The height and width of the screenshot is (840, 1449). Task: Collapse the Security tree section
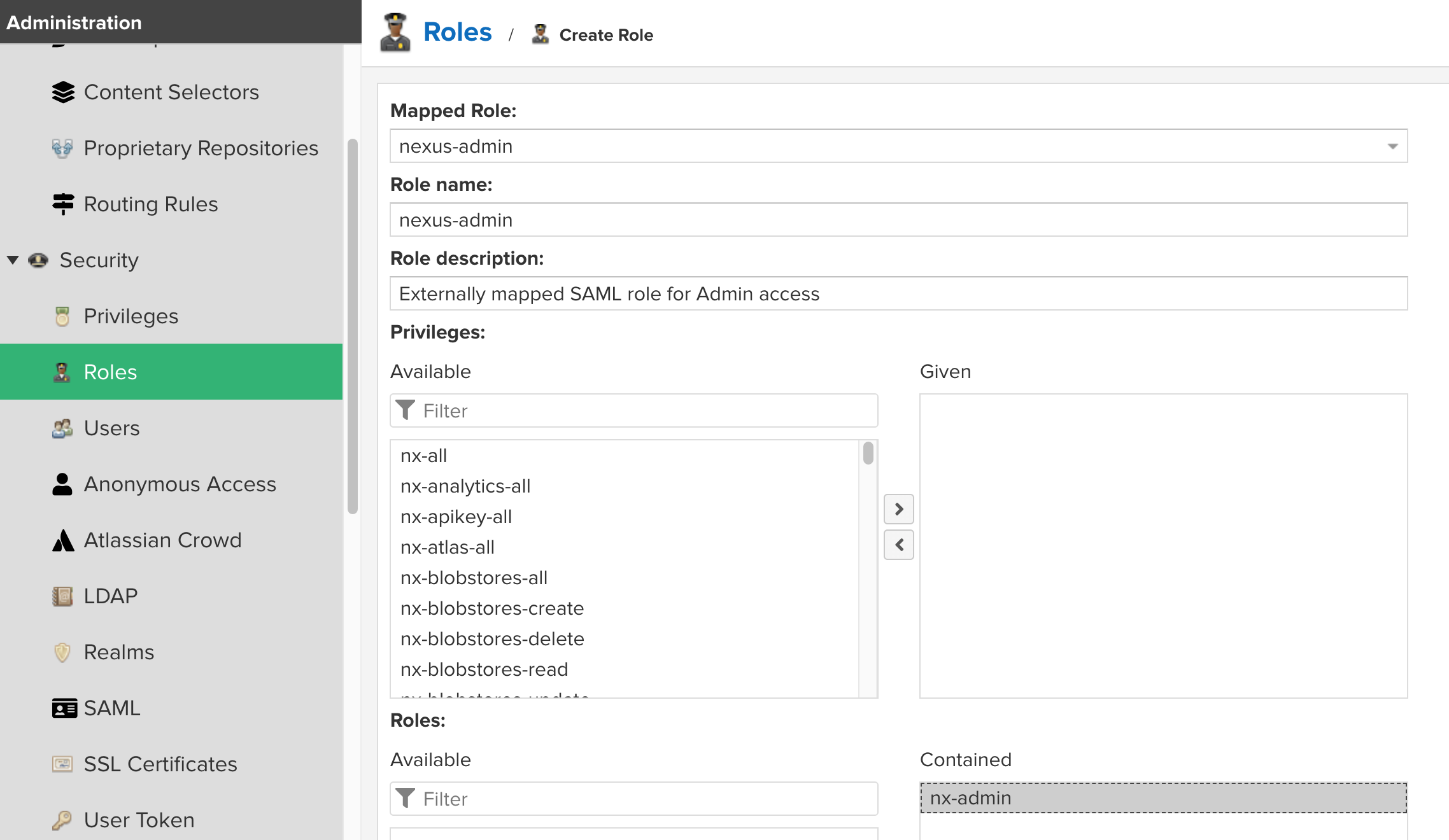(x=13, y=260)
